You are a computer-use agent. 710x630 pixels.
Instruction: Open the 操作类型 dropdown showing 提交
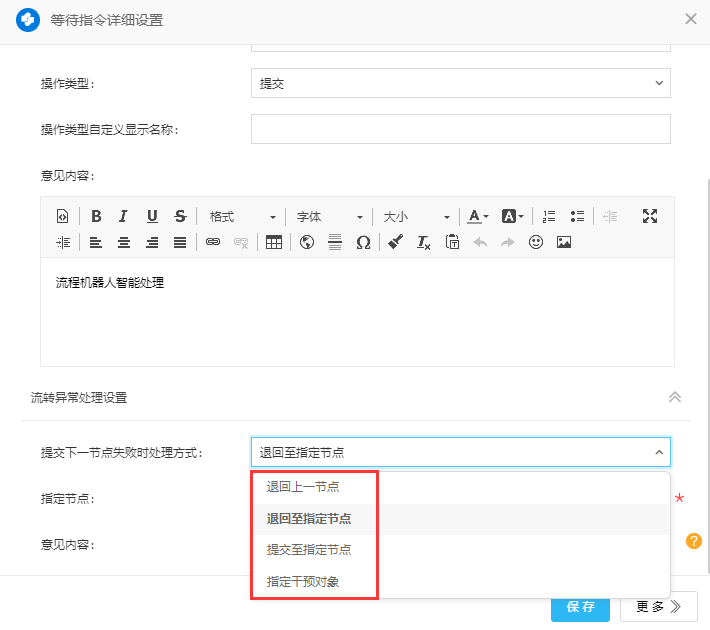pyautogui.click(x=460, y=83)
